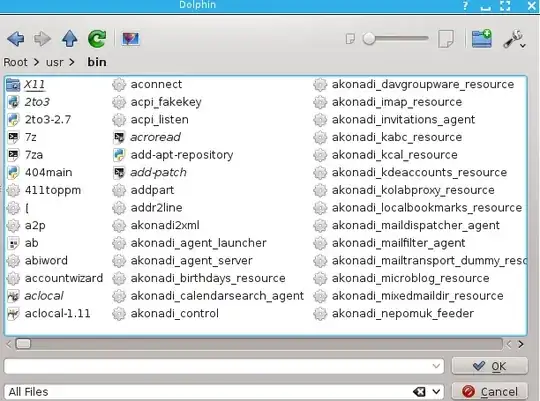This screenshot has height=401, width=540.
Task: Click the arrow after Root in breadcrumb
Action: pos(36,62)
